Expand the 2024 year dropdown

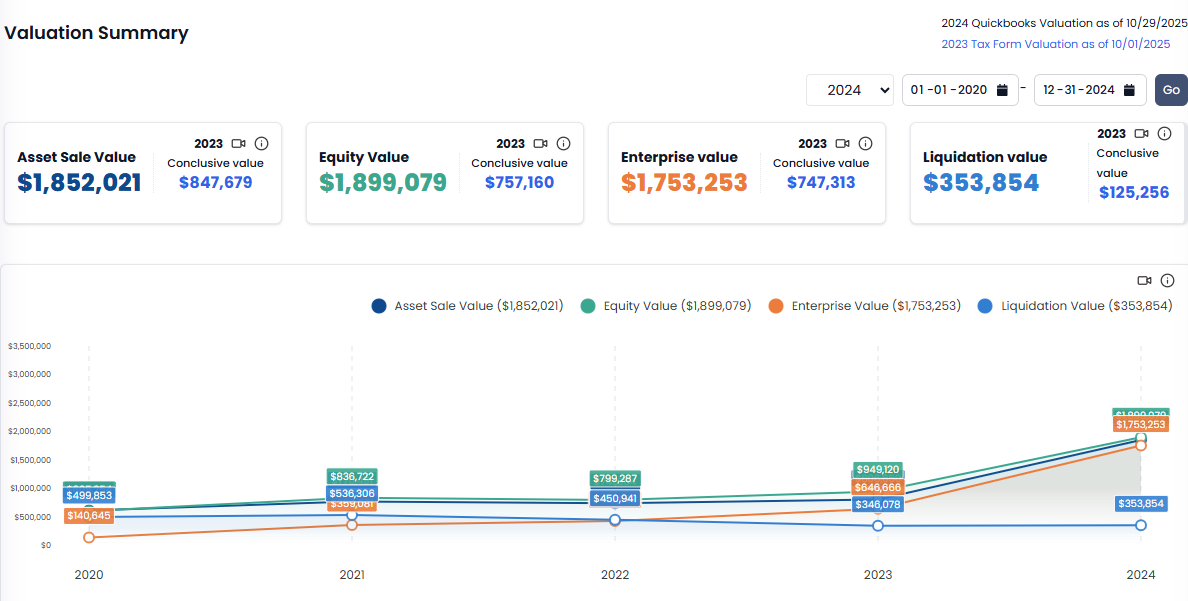(850, 90)
